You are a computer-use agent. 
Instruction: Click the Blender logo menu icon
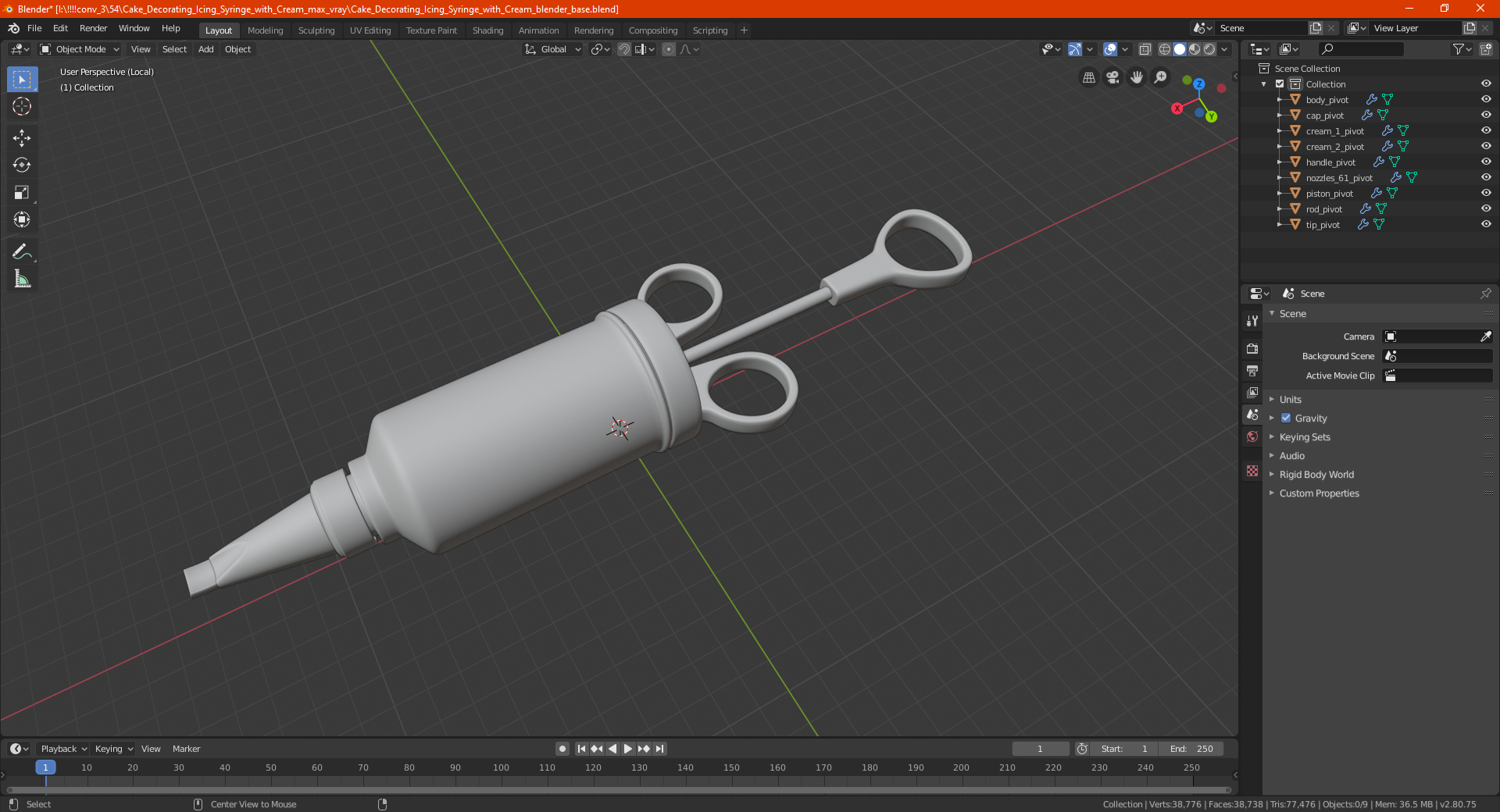[x=13, y=28]
